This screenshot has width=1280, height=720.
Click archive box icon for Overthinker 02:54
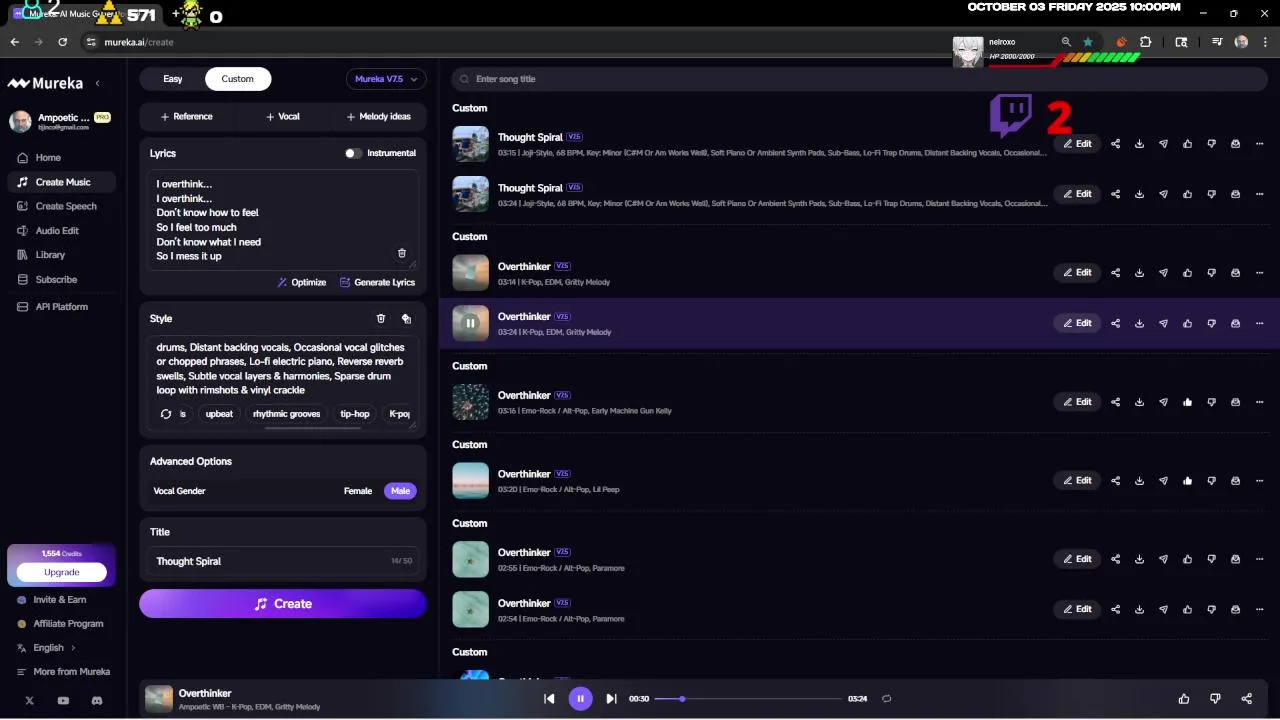(x=1235, y=609)
